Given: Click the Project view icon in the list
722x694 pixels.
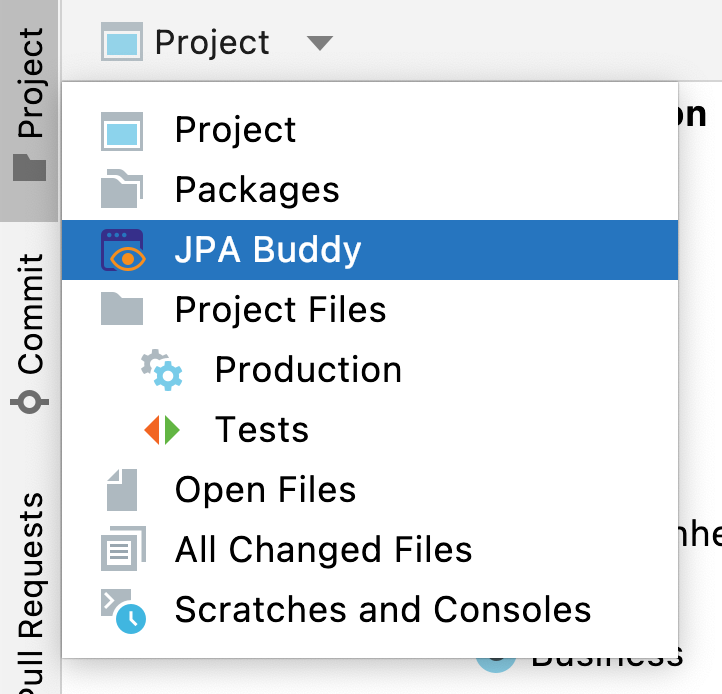Looking at the screenshot, I should [x=122, y=131].
